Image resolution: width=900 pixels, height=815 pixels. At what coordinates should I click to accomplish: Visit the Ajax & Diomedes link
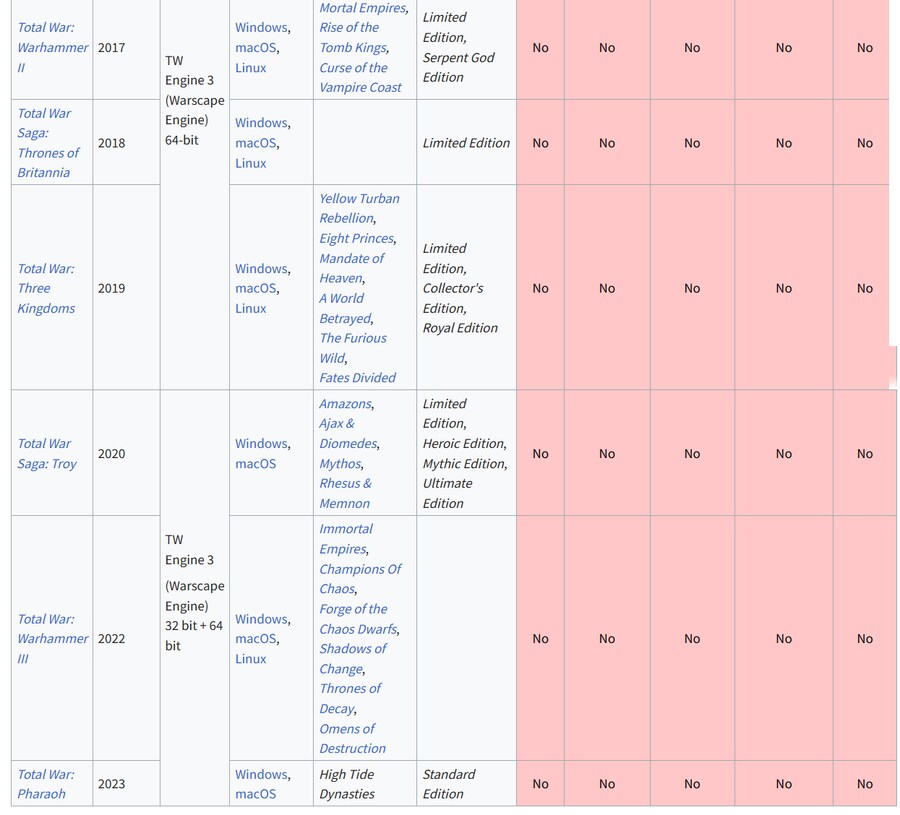tap(348, 433)
